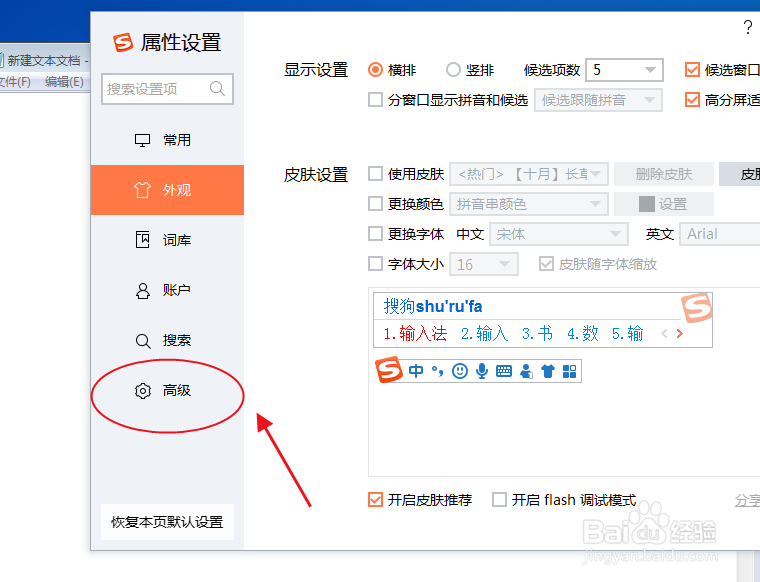This screenshot has width=760, height=582.
Task: Click the account person icon on preview toolbar
Action: pyautogui.click(x=526, y=371)
